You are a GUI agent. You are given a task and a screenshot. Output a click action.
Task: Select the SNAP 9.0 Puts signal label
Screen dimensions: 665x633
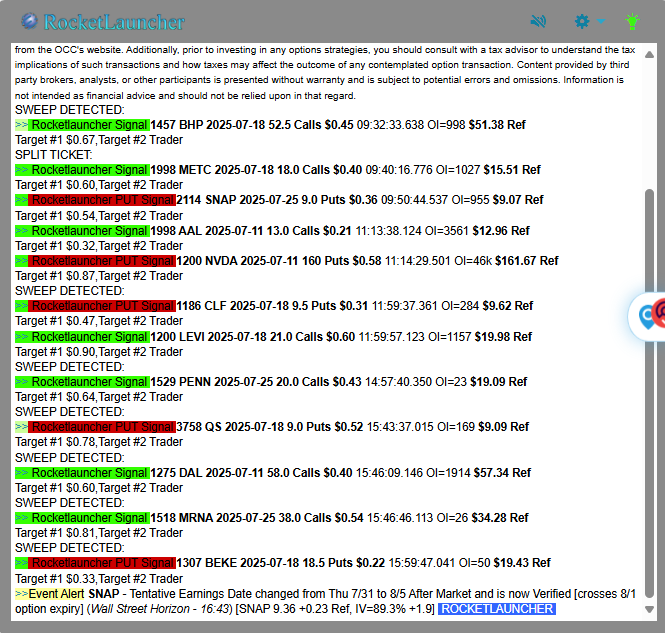pyautogui.click(x=102, y=200)
